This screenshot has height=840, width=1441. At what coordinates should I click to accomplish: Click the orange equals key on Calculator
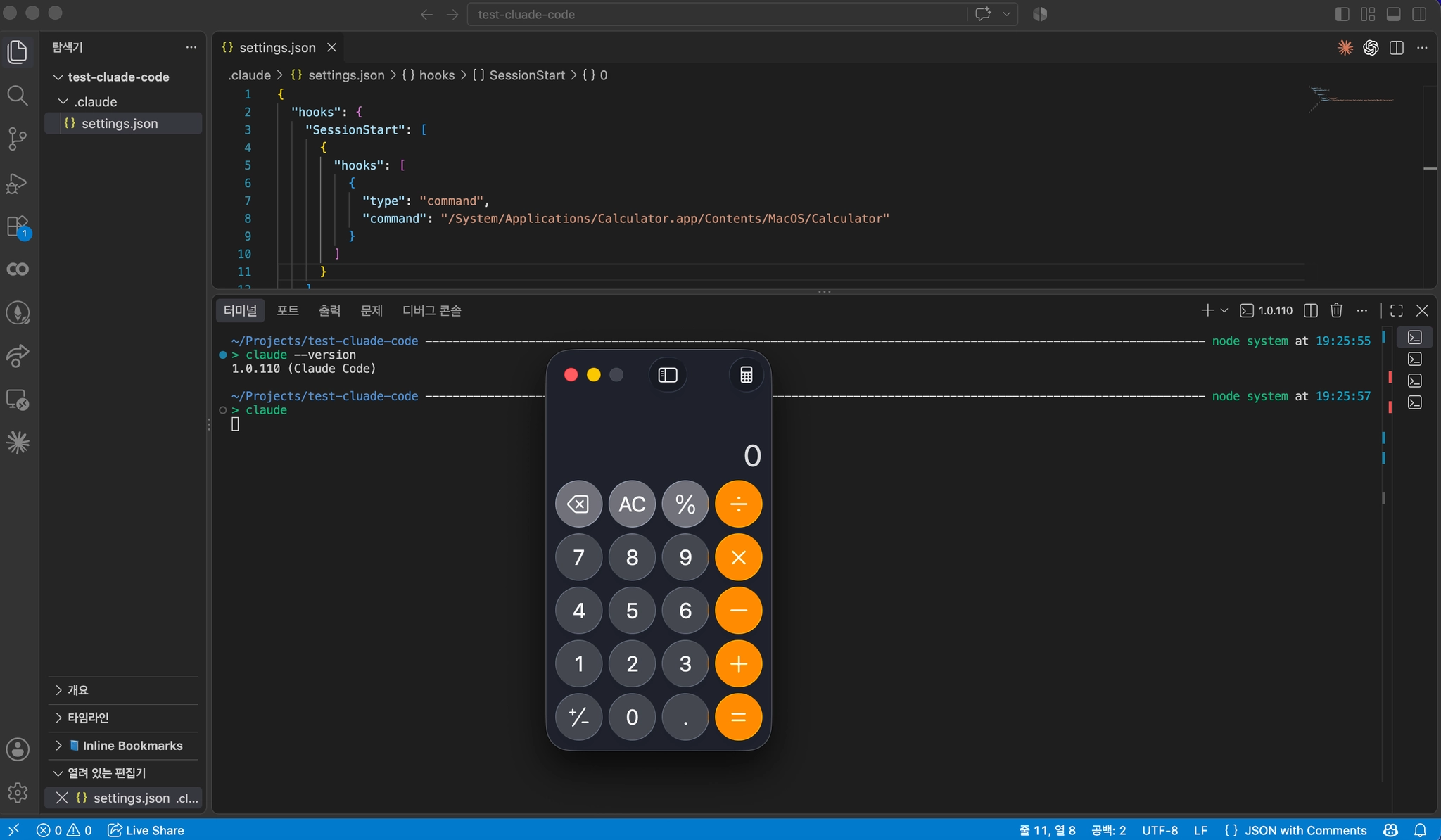[x=739, y=717]
